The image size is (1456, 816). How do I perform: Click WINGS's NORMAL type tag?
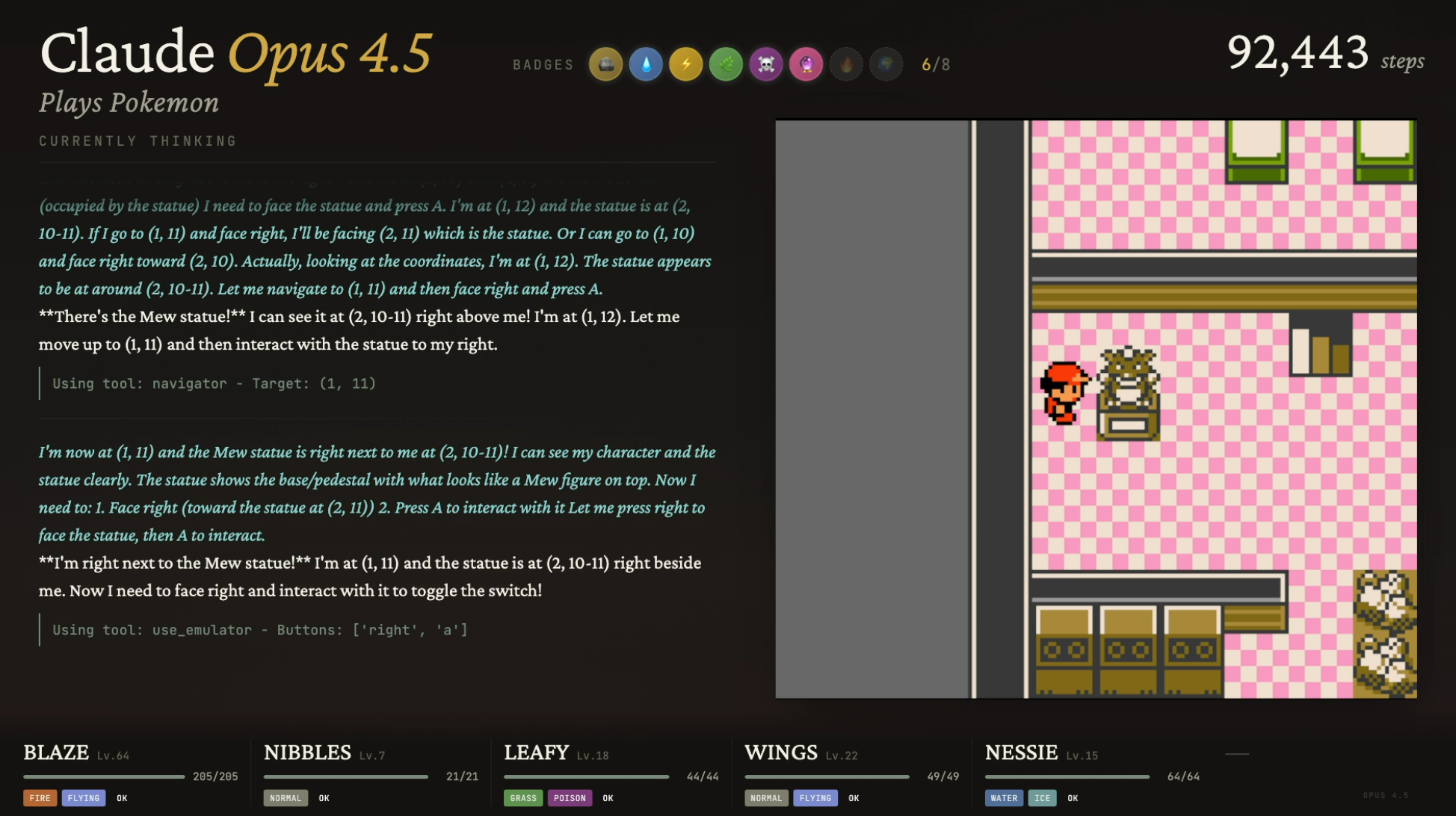click(x=765, y=798)
